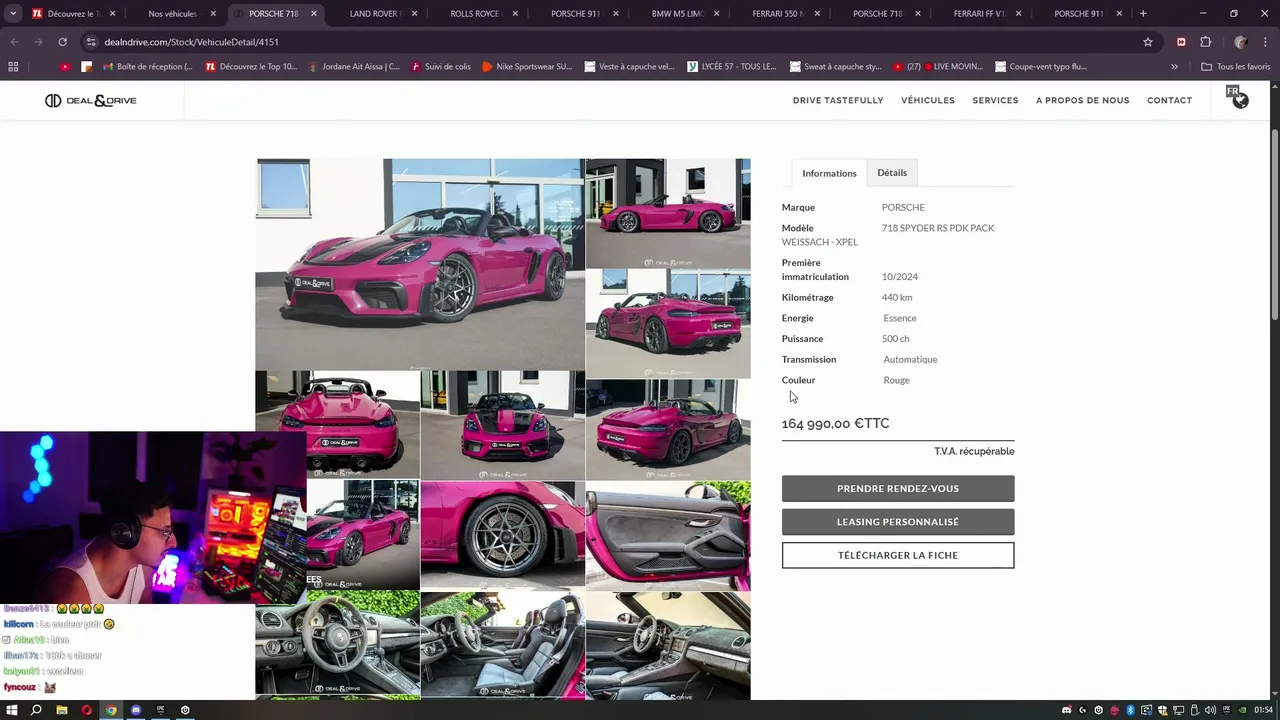Open the DRIVE TASTEFULLY menu item
Screen dimensions: 1280x720
coord(838,100)
